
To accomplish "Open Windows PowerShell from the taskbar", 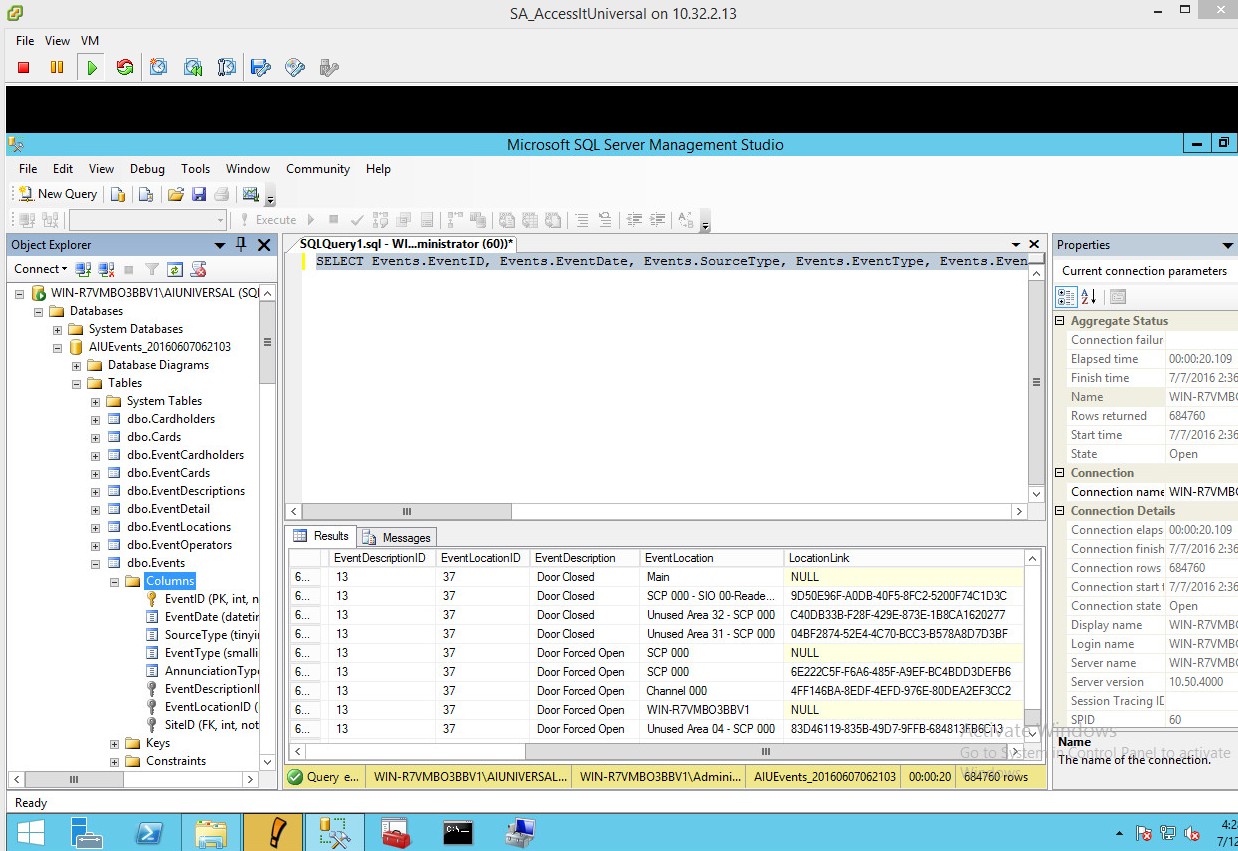I will [150, 832].
